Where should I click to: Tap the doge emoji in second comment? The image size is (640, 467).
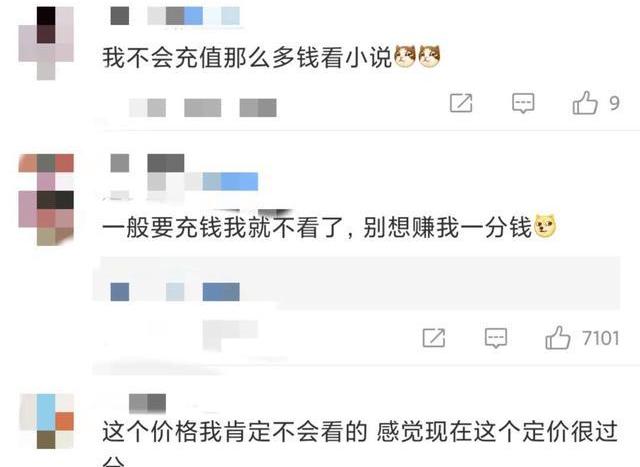[x=545, y=226]
